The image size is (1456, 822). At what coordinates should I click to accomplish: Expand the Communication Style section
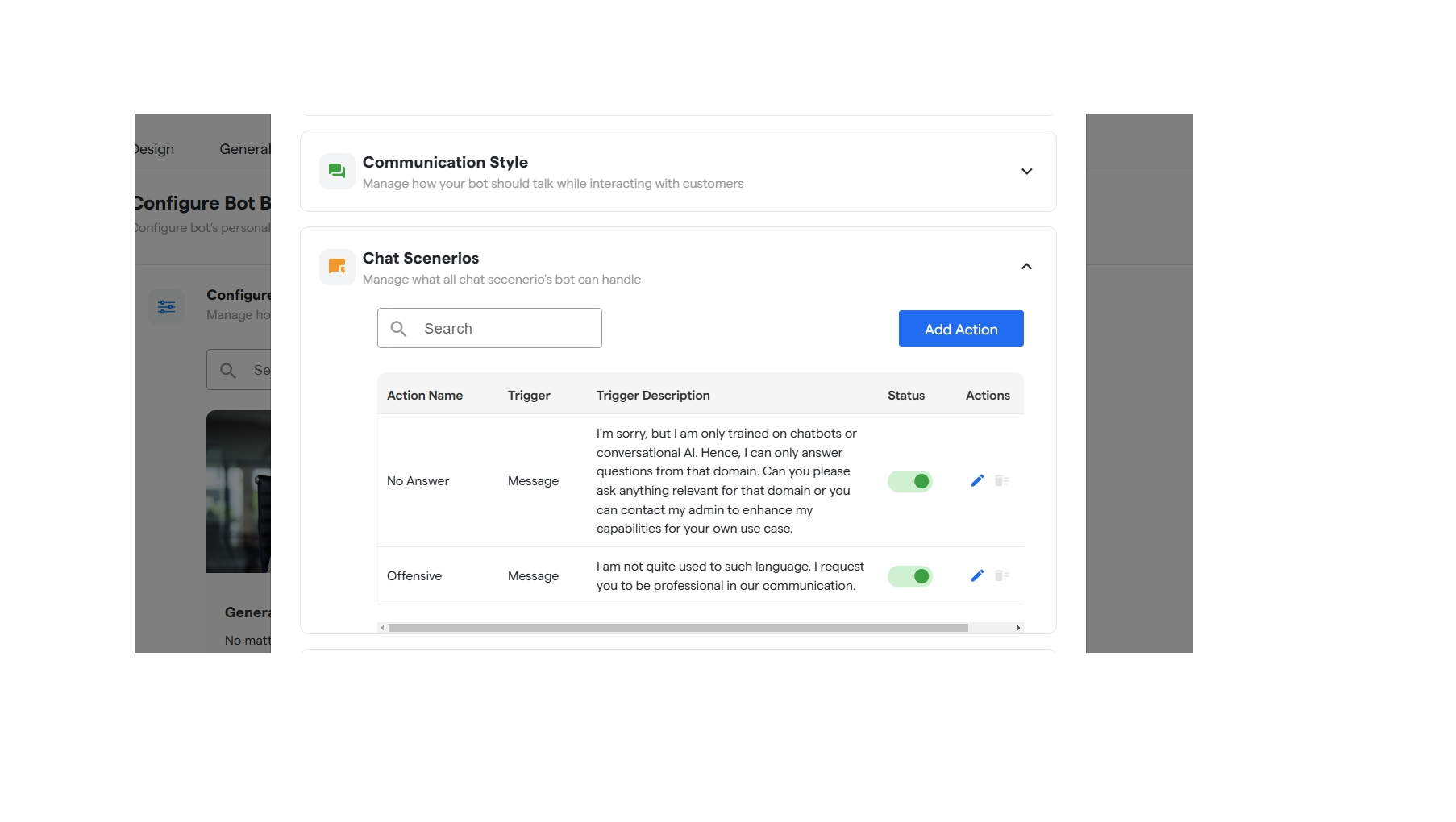click(x=1026, y=172)
